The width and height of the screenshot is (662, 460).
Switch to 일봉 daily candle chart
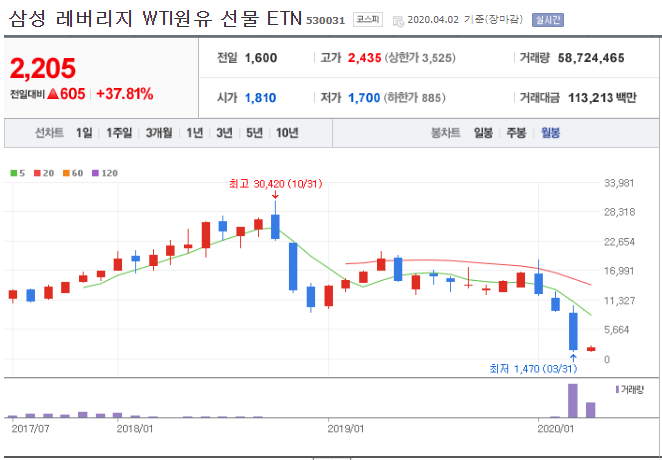point(483,133)
